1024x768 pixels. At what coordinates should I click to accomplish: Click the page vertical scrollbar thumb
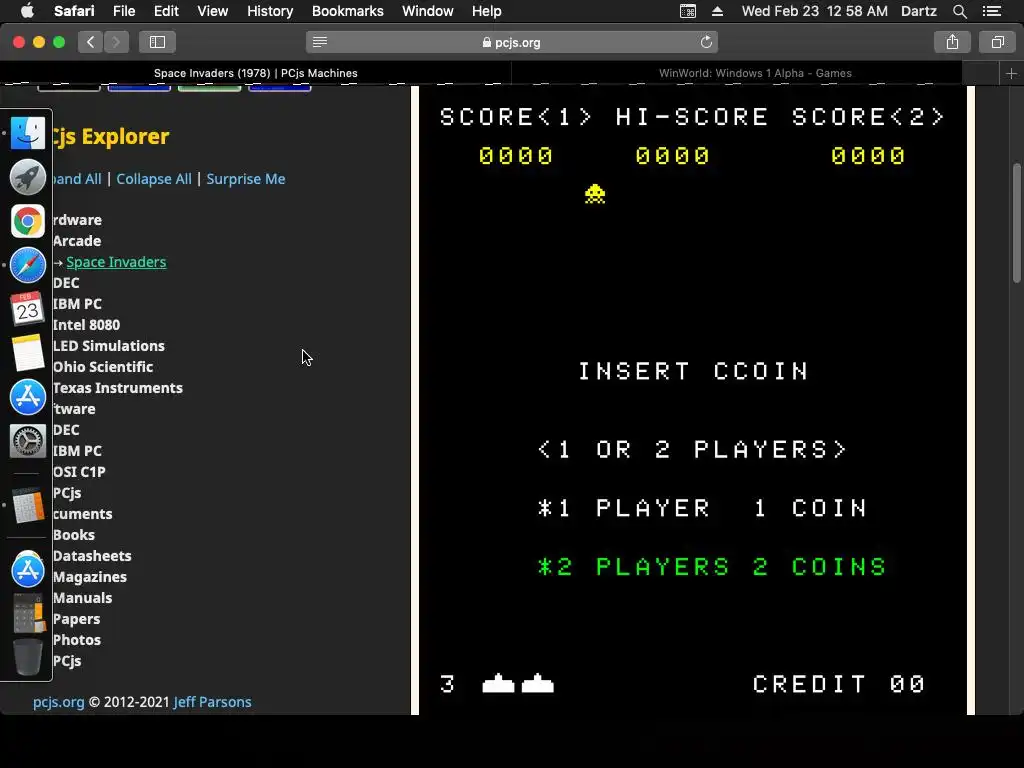pyautogui.click(x=1017, y=223)
